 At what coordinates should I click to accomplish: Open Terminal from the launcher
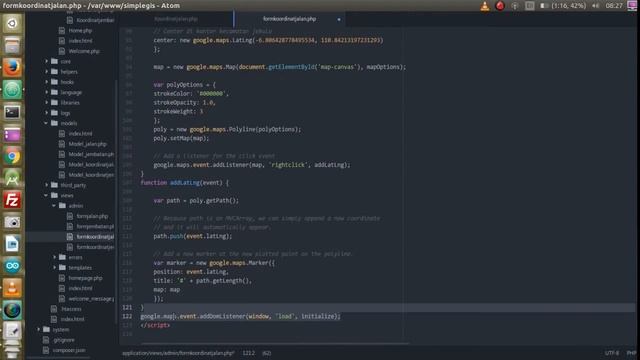12,112
